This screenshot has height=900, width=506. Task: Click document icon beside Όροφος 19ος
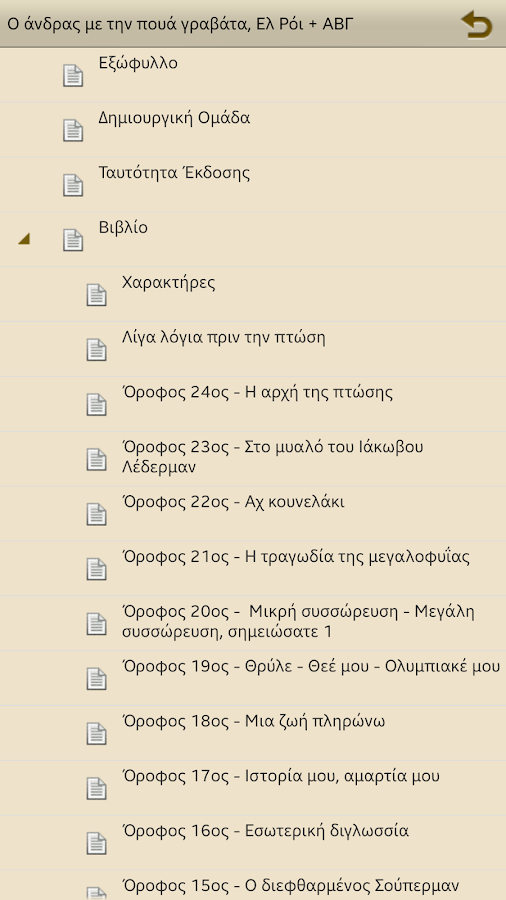(96, 678)
